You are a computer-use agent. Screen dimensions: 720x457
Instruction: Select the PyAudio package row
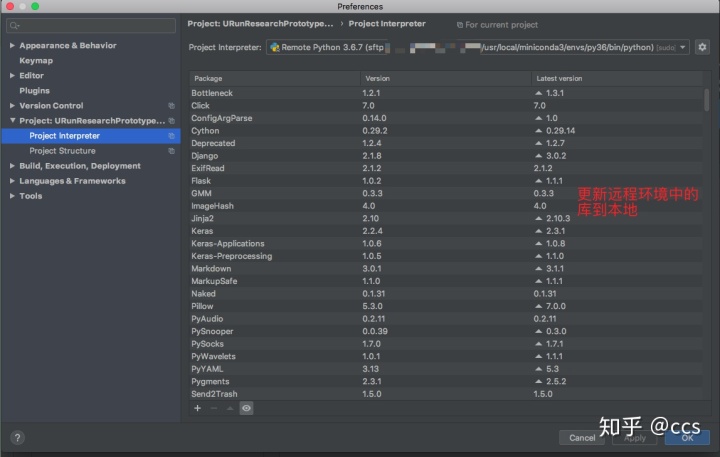pos(446,319)
